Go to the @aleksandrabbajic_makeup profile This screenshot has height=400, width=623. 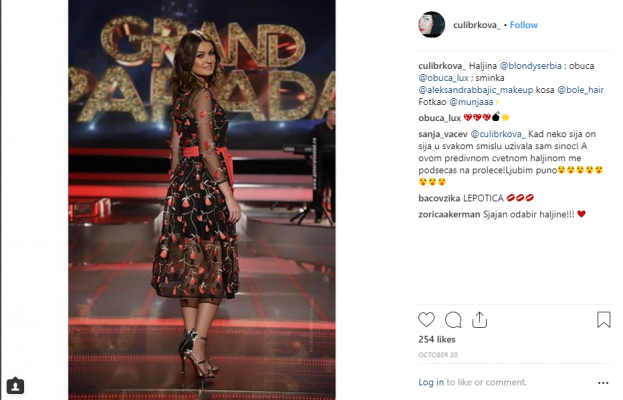tap(476, 90)
